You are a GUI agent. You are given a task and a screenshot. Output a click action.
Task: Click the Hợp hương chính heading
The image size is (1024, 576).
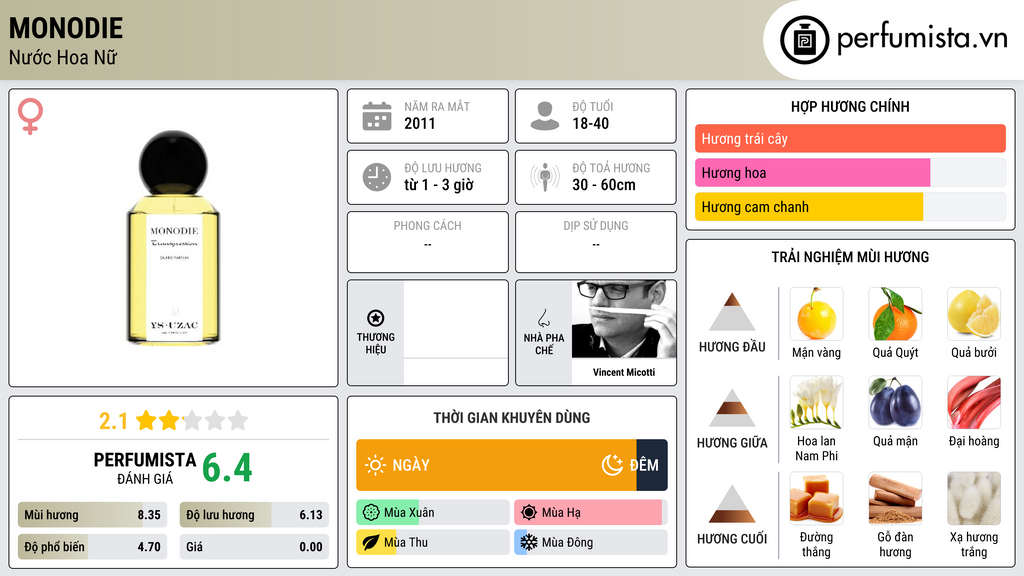tap(850, 106)
